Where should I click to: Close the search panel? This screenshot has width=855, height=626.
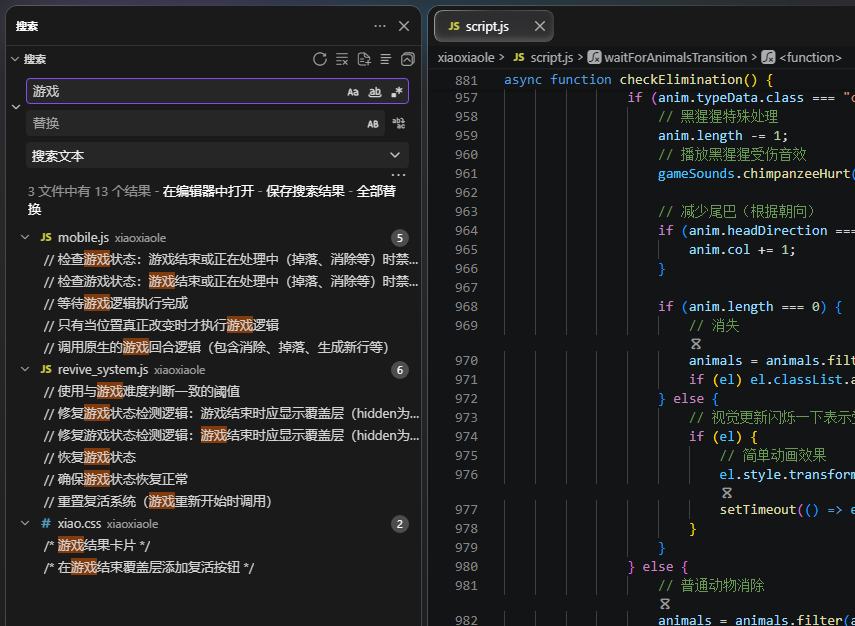tap(404, 26)
